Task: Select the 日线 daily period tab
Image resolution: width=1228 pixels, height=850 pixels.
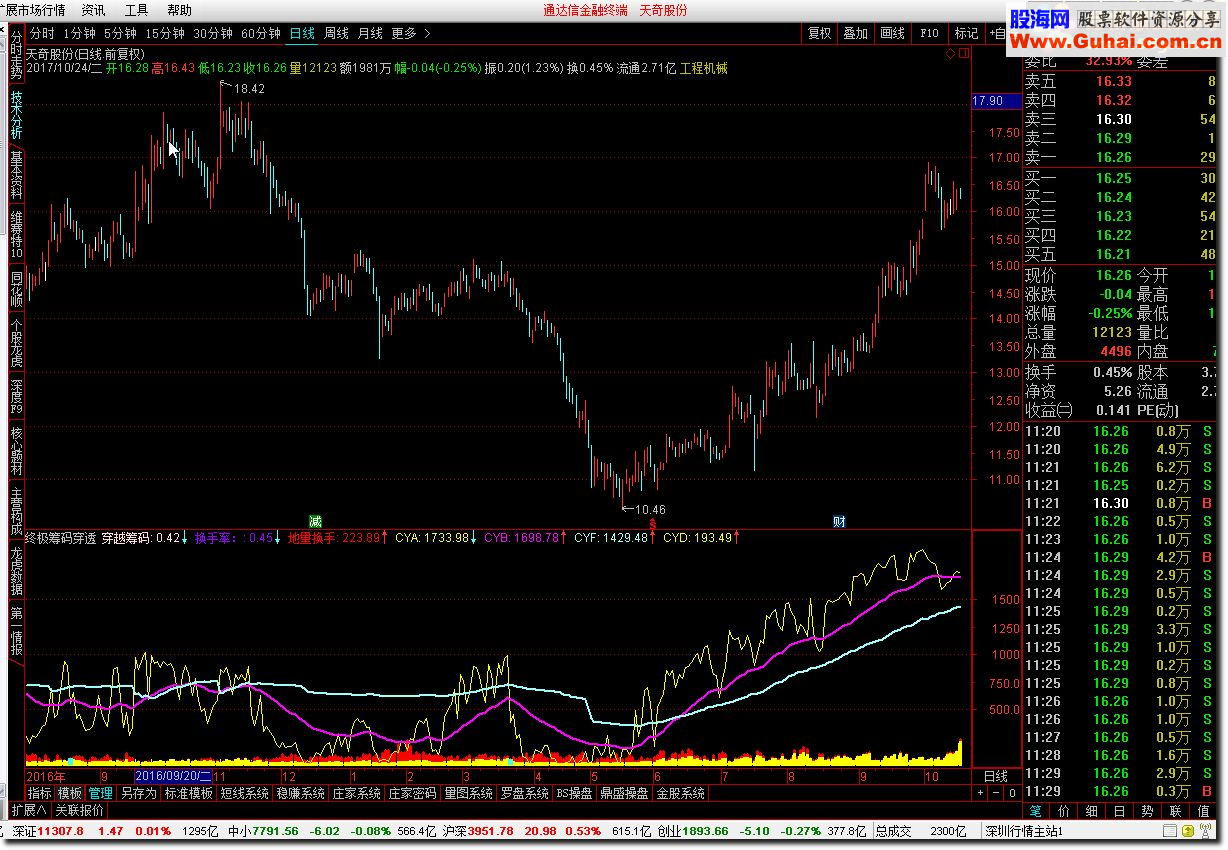Action: 302,33
